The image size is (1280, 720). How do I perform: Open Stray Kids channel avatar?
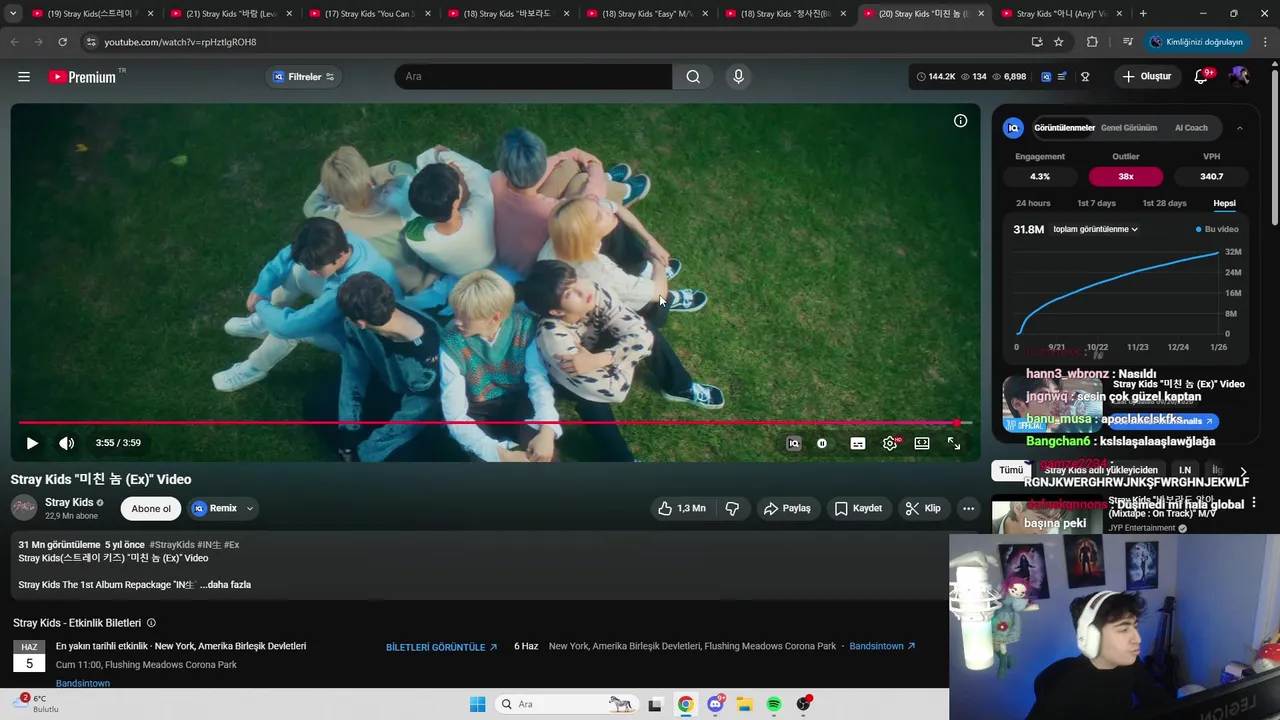point(24,508)
